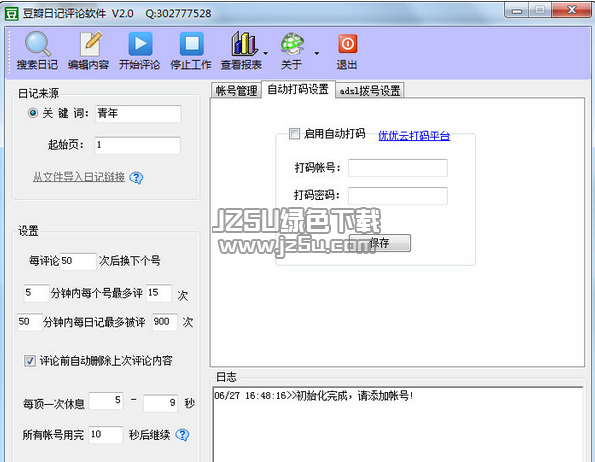Click the green app logo in title bar
Image resolution: width=595 pixels, height=462 pixels.
click(11, 14)
